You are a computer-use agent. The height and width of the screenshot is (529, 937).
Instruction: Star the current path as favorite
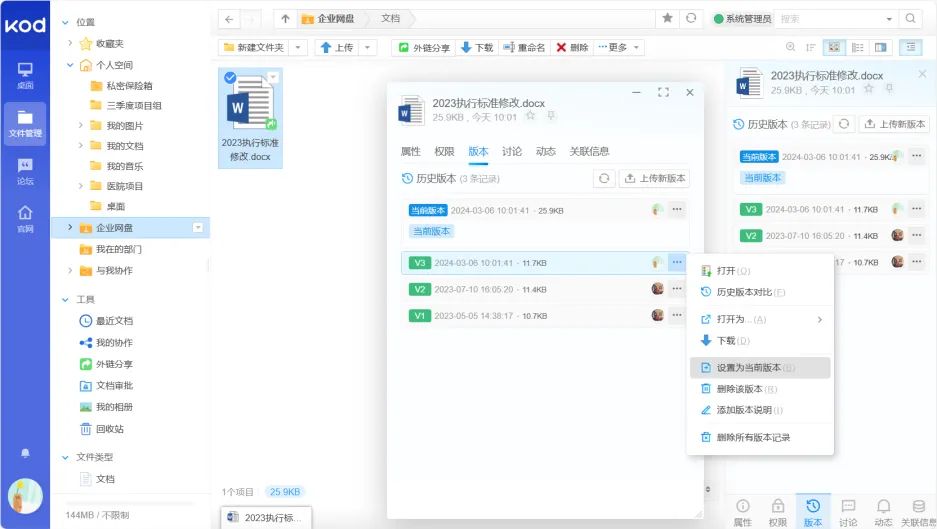pyautogui.click(x=667, y=19)
